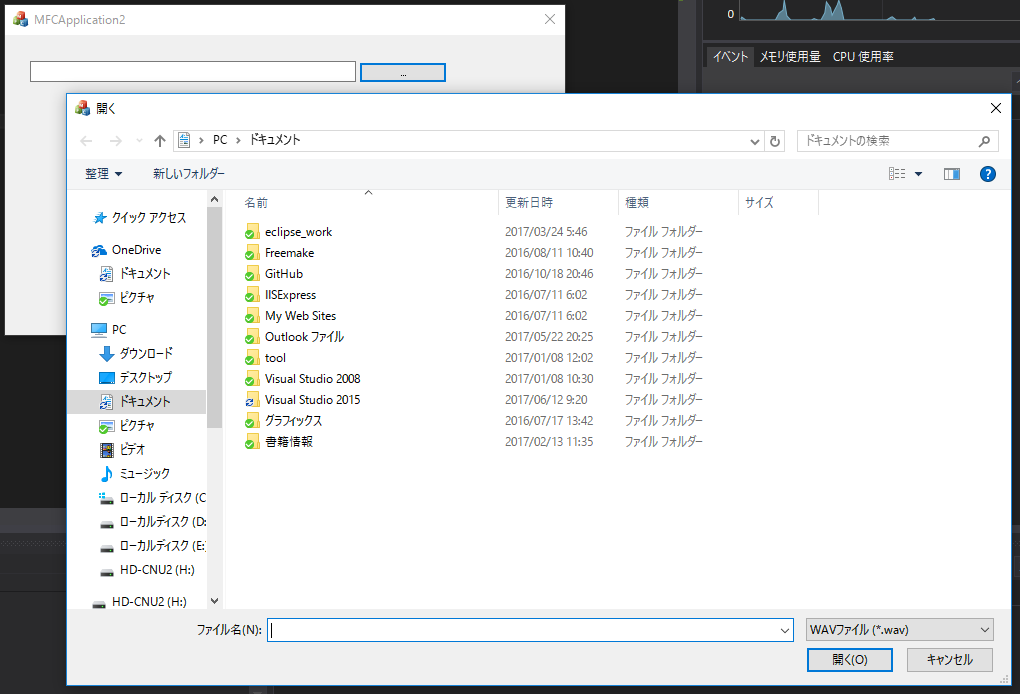Click the blue help question mark icon
This screenshot has height=694, width=1020.
point(987,174)
